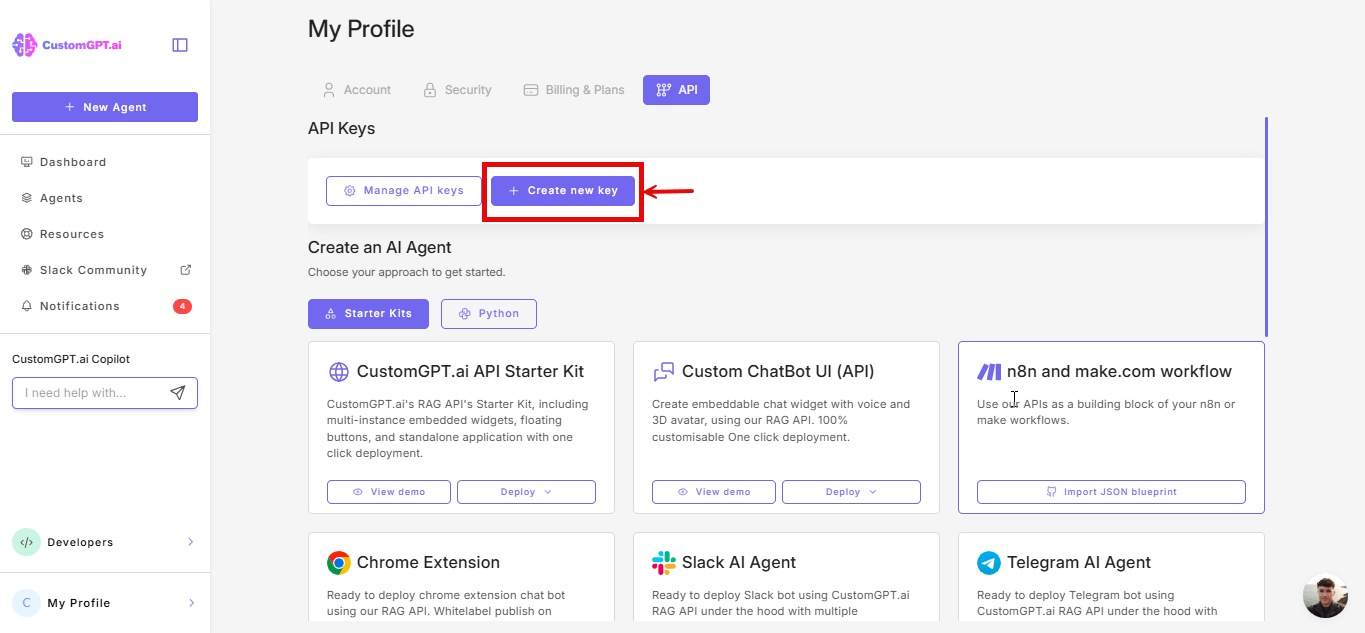Viewport: 1365px width, 633px height.
Task: Click the external link icon beside Slack Community
Action: click(185, 270)
